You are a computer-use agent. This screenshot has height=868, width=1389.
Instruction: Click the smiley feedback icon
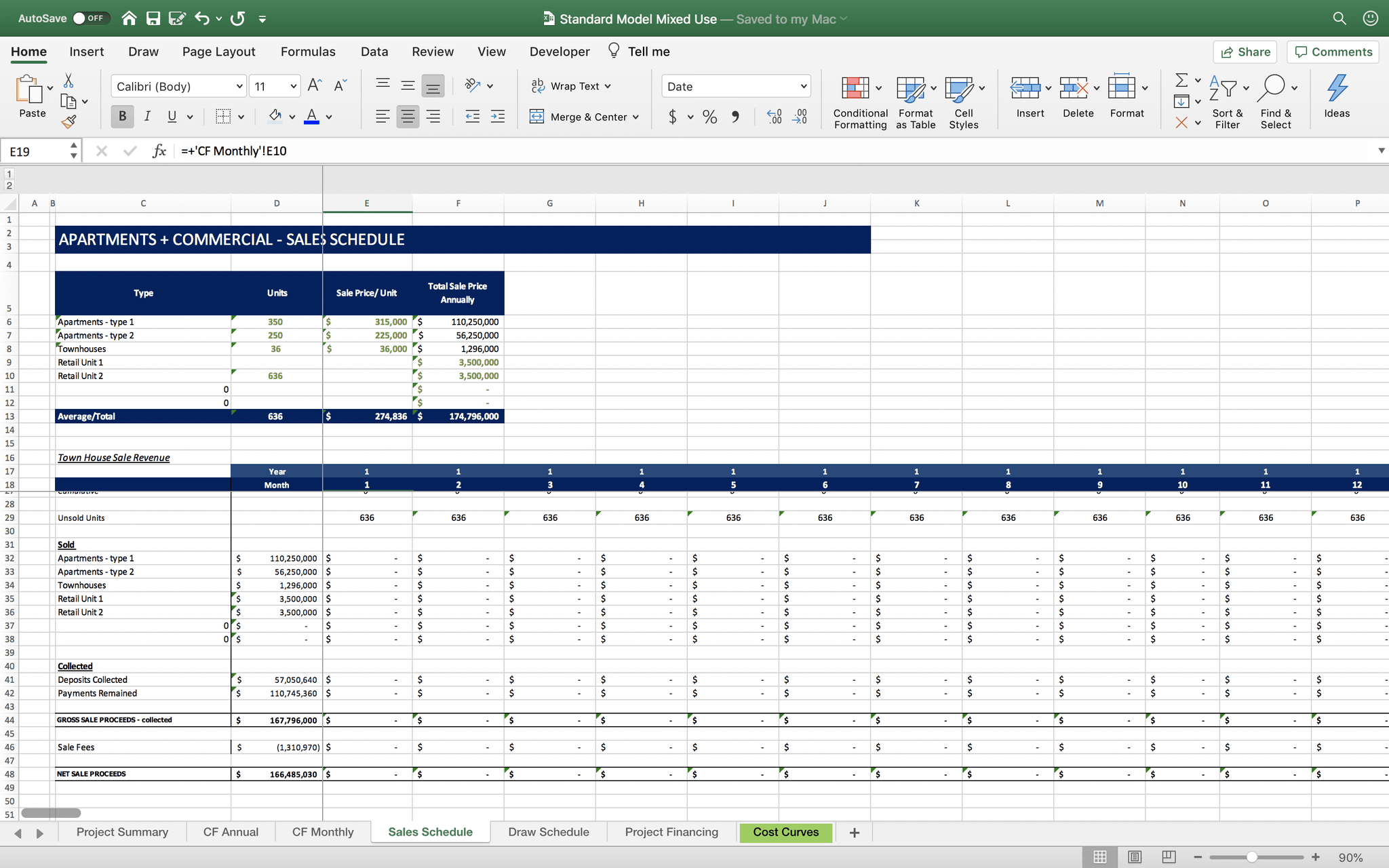(1371, 18)
